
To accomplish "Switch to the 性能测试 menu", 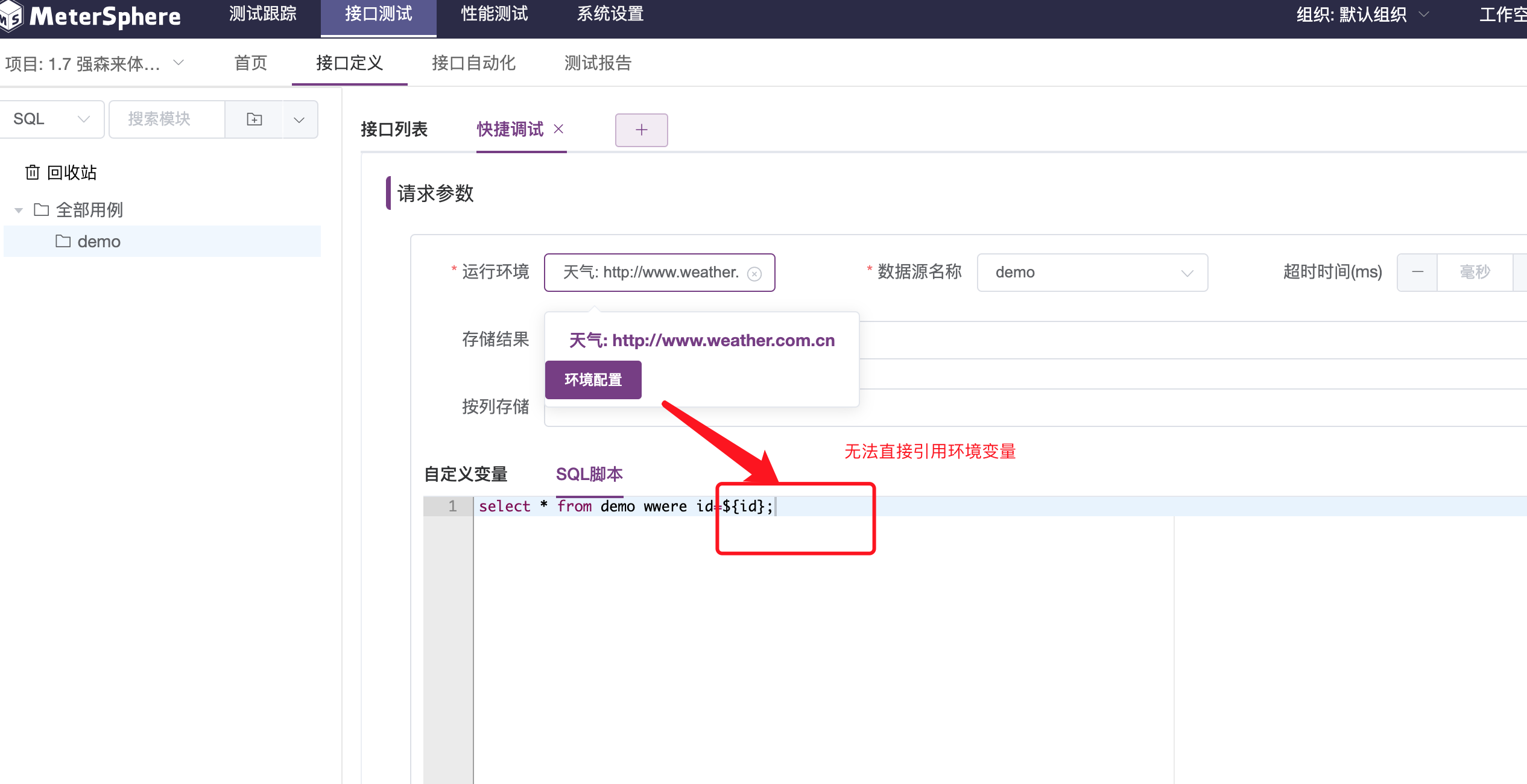I will pos(494,14).
